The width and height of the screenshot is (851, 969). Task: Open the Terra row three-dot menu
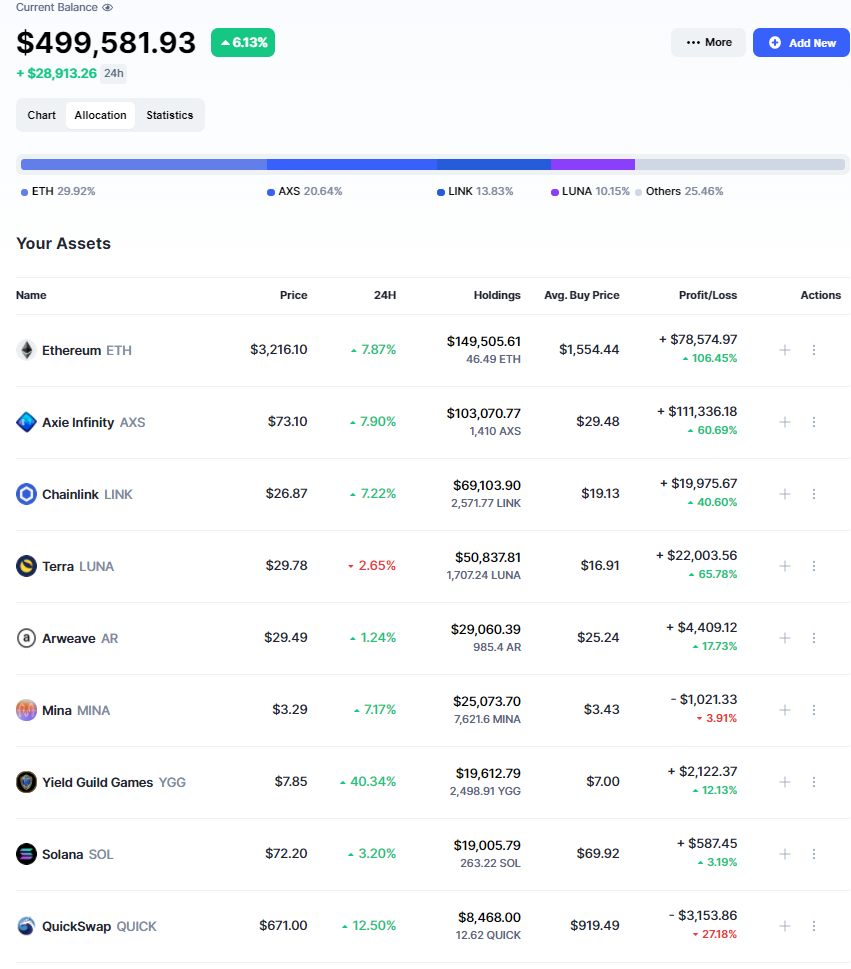[813, 565]
